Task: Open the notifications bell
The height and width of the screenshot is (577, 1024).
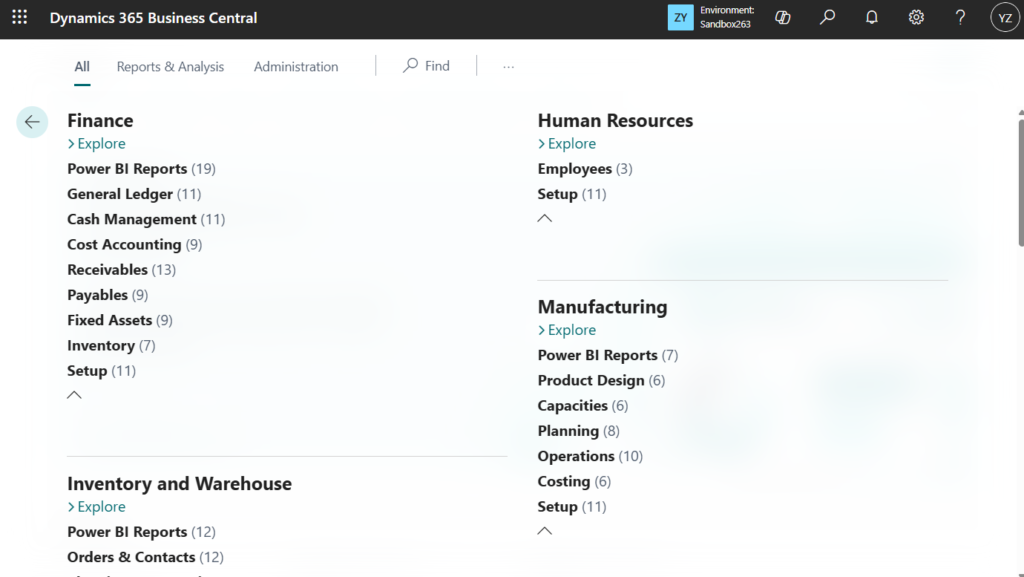Action: (871, 18)
